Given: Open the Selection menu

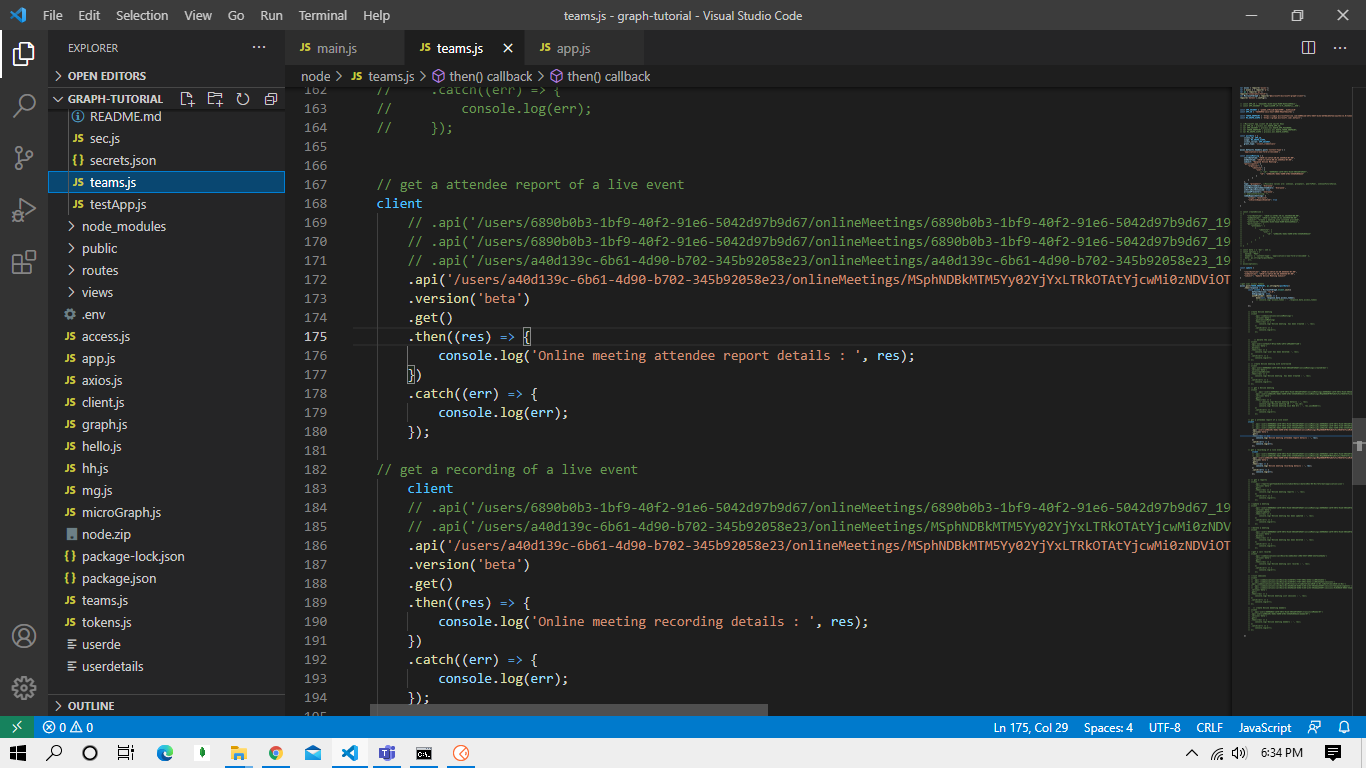Looking at the screenshot, I should [x=142, y=15].
